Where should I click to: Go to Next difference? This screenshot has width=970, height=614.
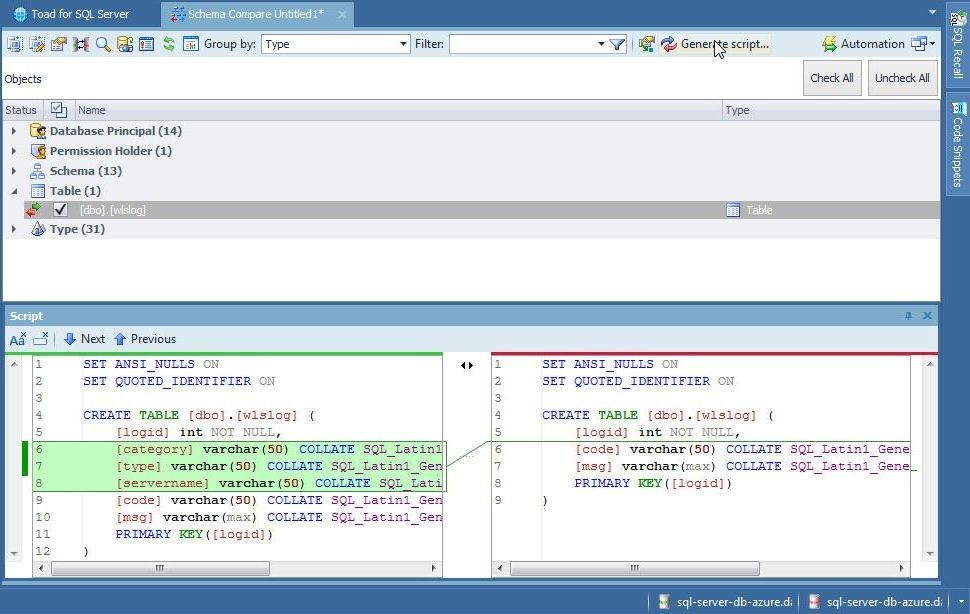pos(84,339)
